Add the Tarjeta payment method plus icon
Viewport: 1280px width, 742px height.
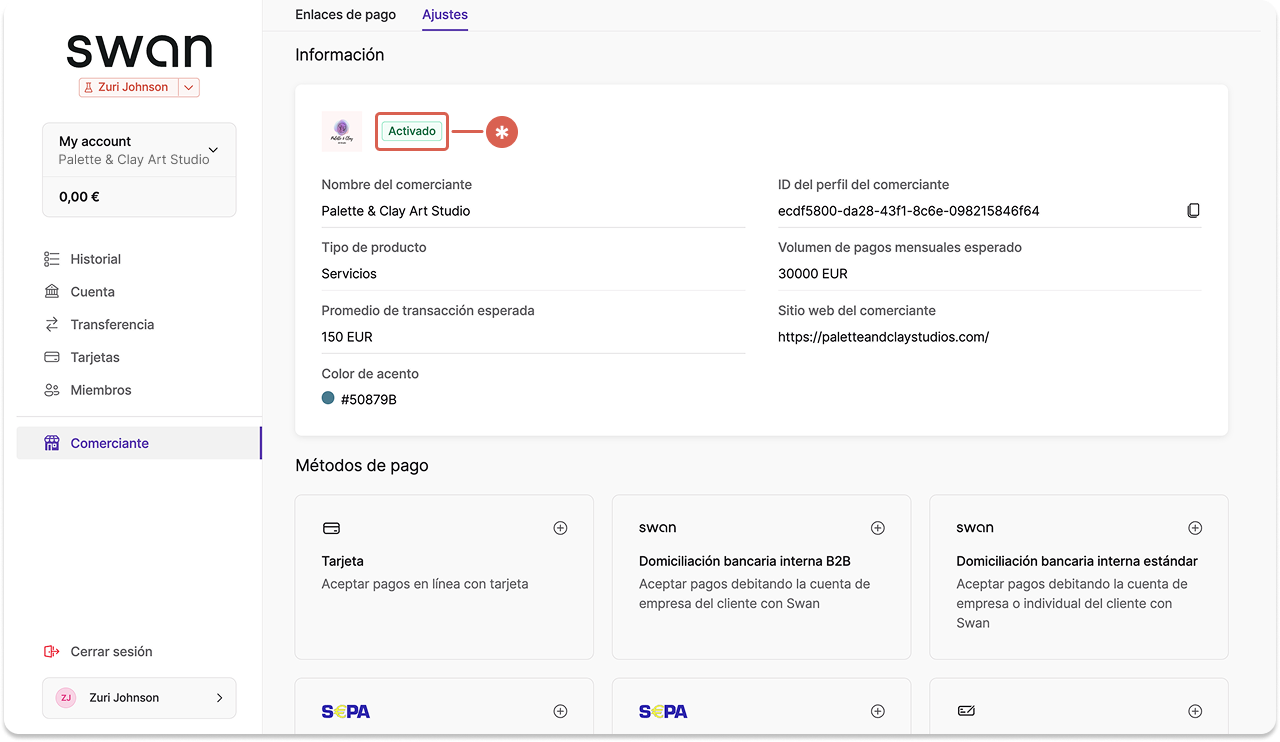coord(560,528)
